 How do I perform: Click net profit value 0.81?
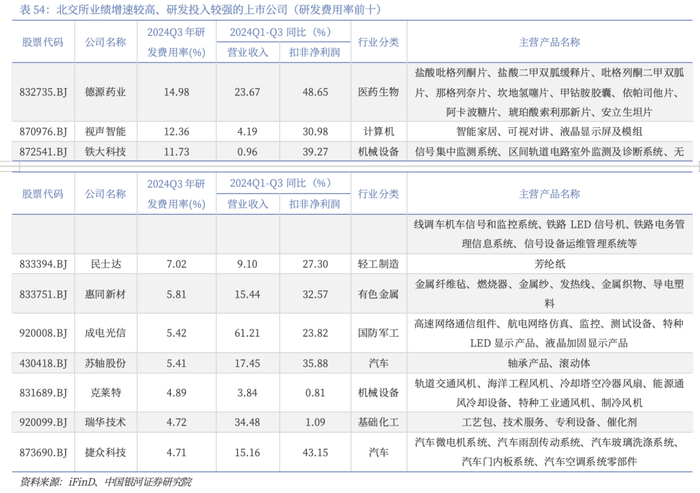coord(315,393)
